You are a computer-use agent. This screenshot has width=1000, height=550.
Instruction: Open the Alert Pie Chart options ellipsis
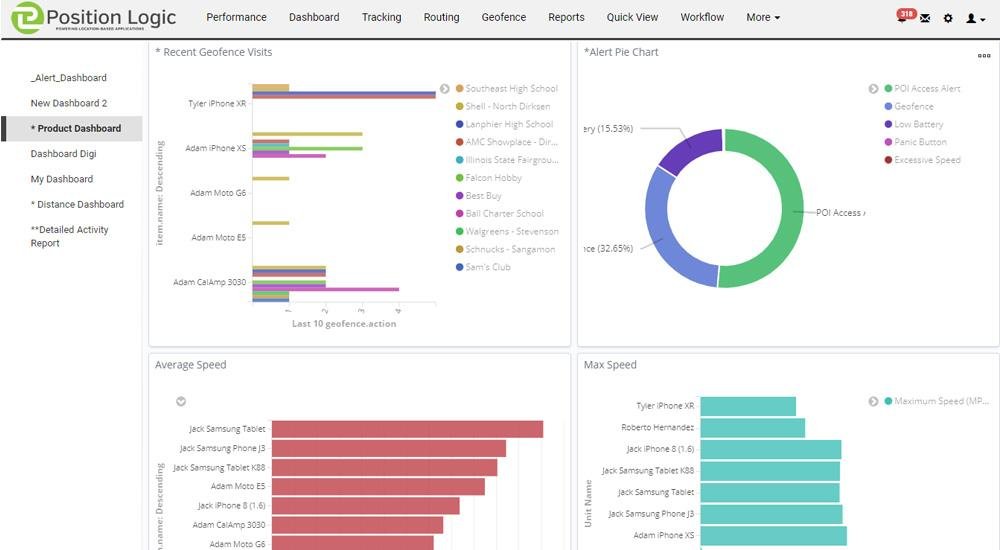[984, 56]
